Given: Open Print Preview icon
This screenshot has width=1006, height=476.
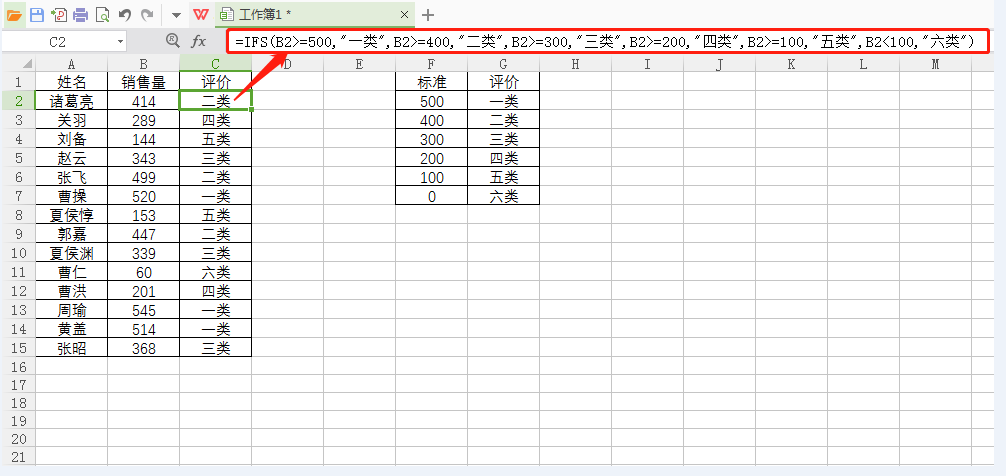Looking at the screenshot, I should coord(102,14).
